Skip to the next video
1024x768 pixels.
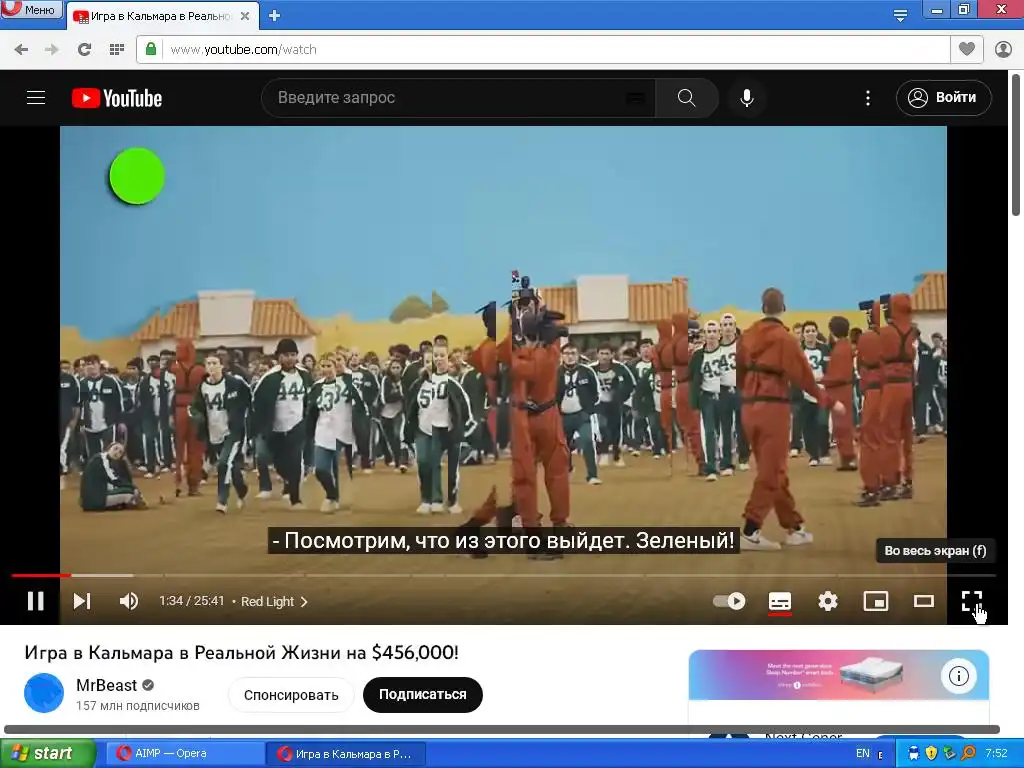click(x=82, y=601)
